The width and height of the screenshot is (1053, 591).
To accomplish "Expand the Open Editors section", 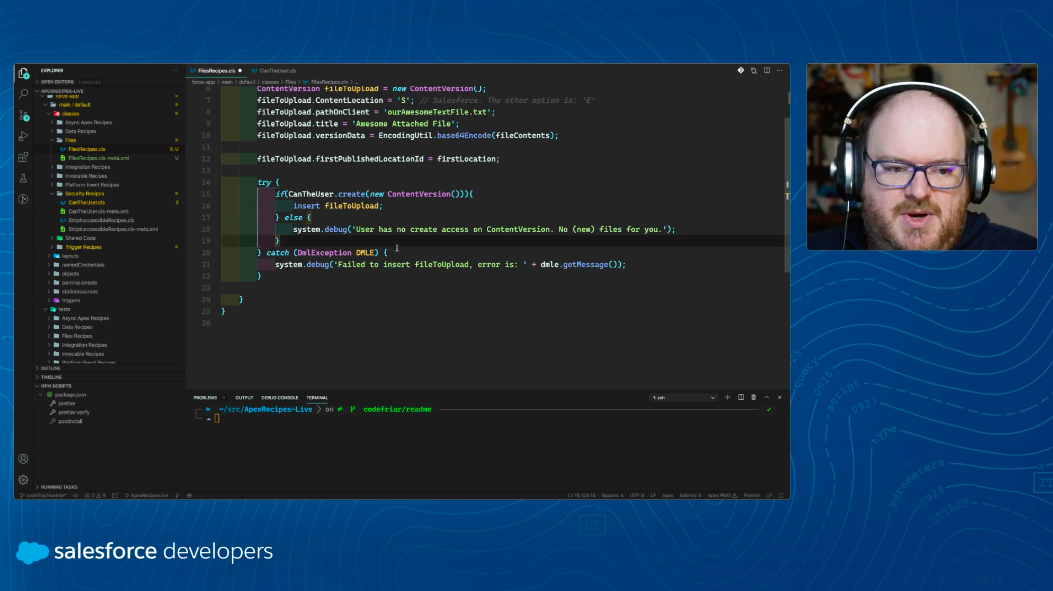I will 57,82.
